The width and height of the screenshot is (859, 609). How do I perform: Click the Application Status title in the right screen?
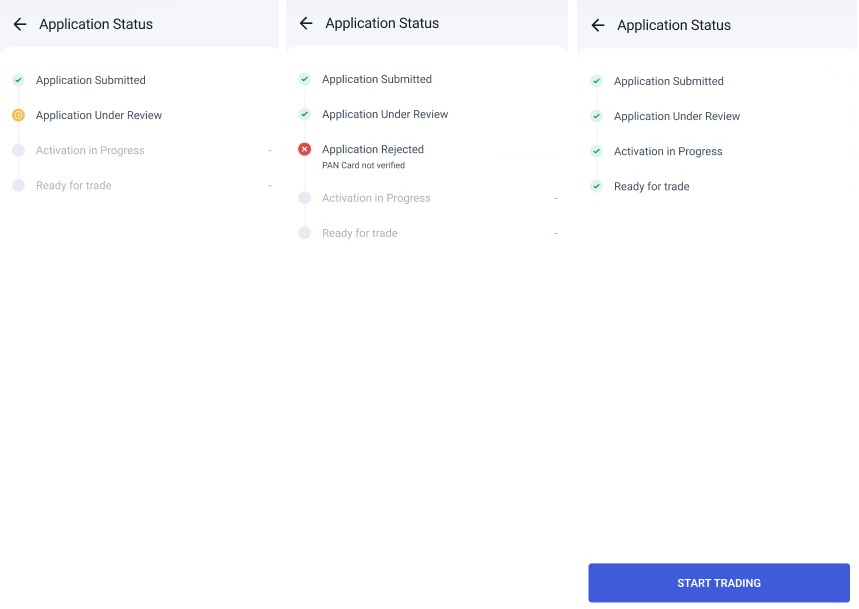click(x=673, y=26)
